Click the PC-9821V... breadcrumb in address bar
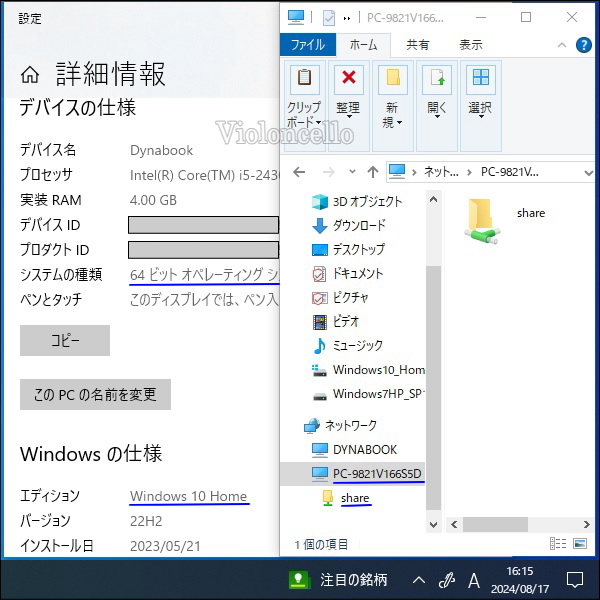600x600 pixels. click(509, 172)
